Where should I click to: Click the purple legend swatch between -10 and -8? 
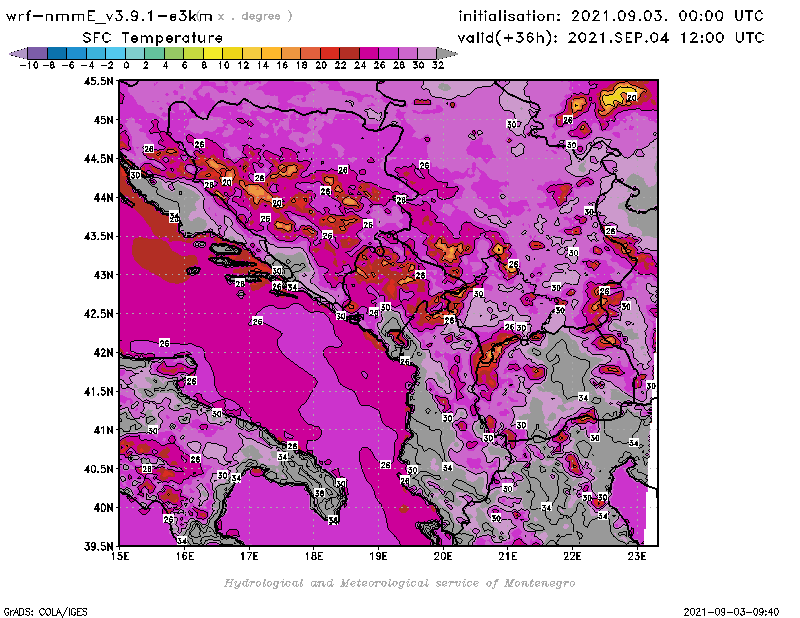(38, 53)
